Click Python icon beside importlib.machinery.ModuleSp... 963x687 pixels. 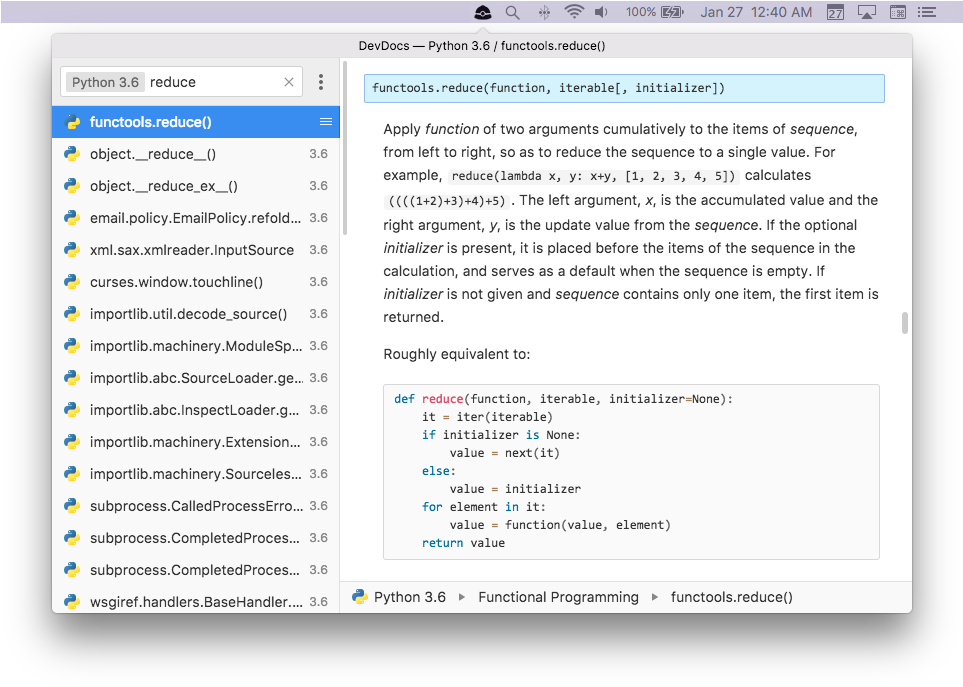(x=72, y=346)
